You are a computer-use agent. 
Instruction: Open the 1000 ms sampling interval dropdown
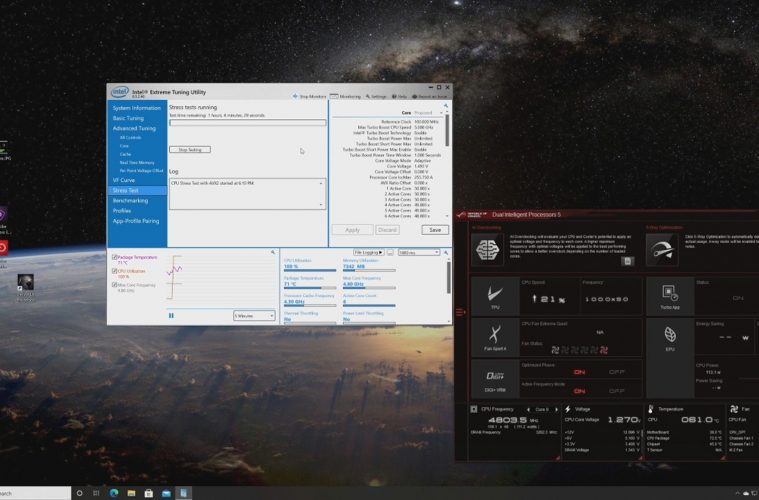pyautogui.click(x=419, y=252)
